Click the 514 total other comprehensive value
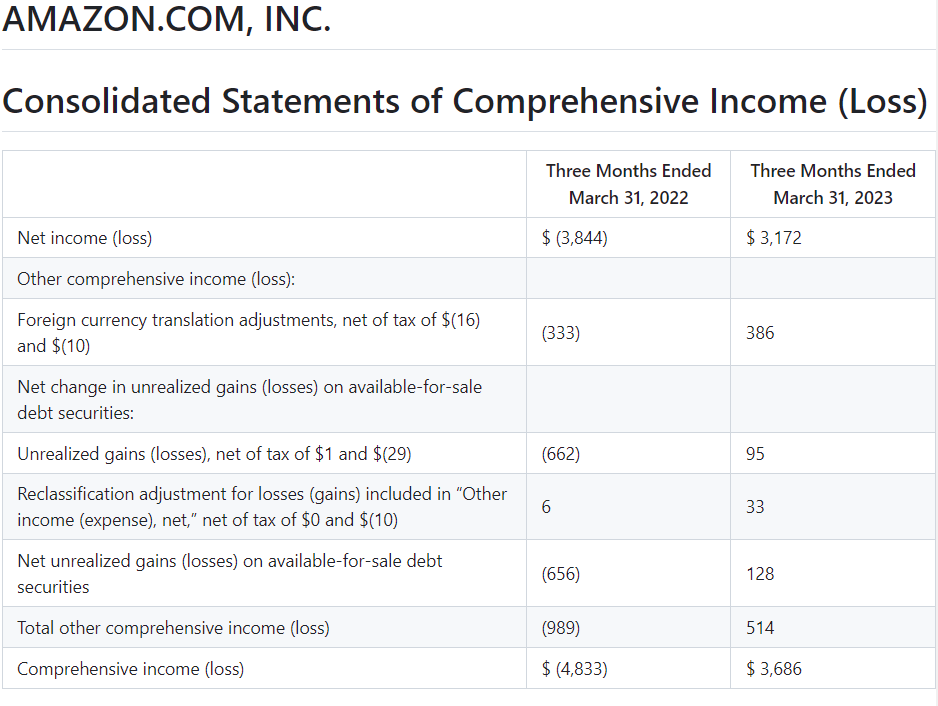Viewport: 938px width, 706px height. tap(760, 628)
